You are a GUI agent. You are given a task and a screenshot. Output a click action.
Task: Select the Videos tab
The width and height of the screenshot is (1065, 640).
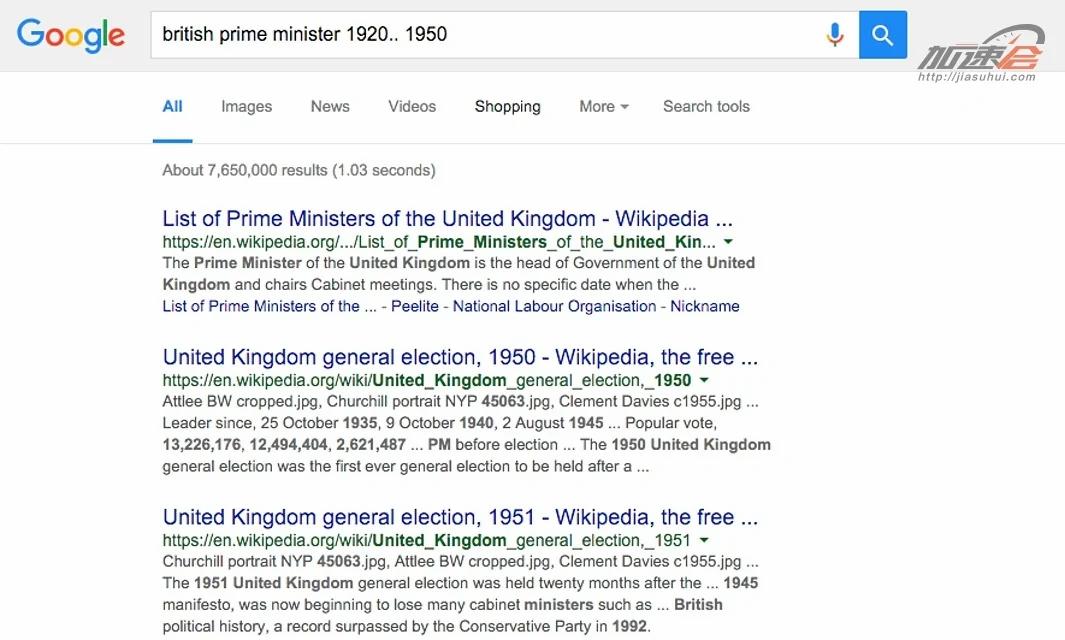412,106
